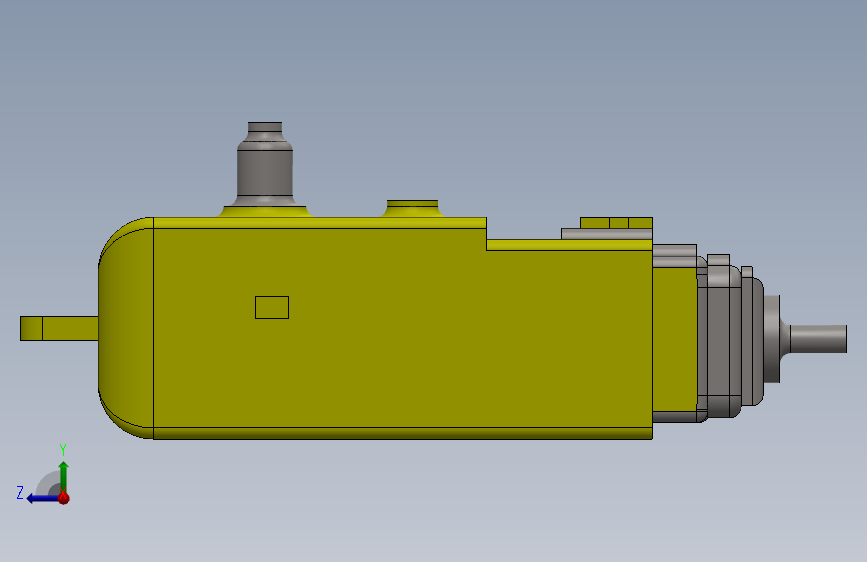Select the yellow mounting tab on left end
This screenshot has height=562, width=867.
click(59, 329)
